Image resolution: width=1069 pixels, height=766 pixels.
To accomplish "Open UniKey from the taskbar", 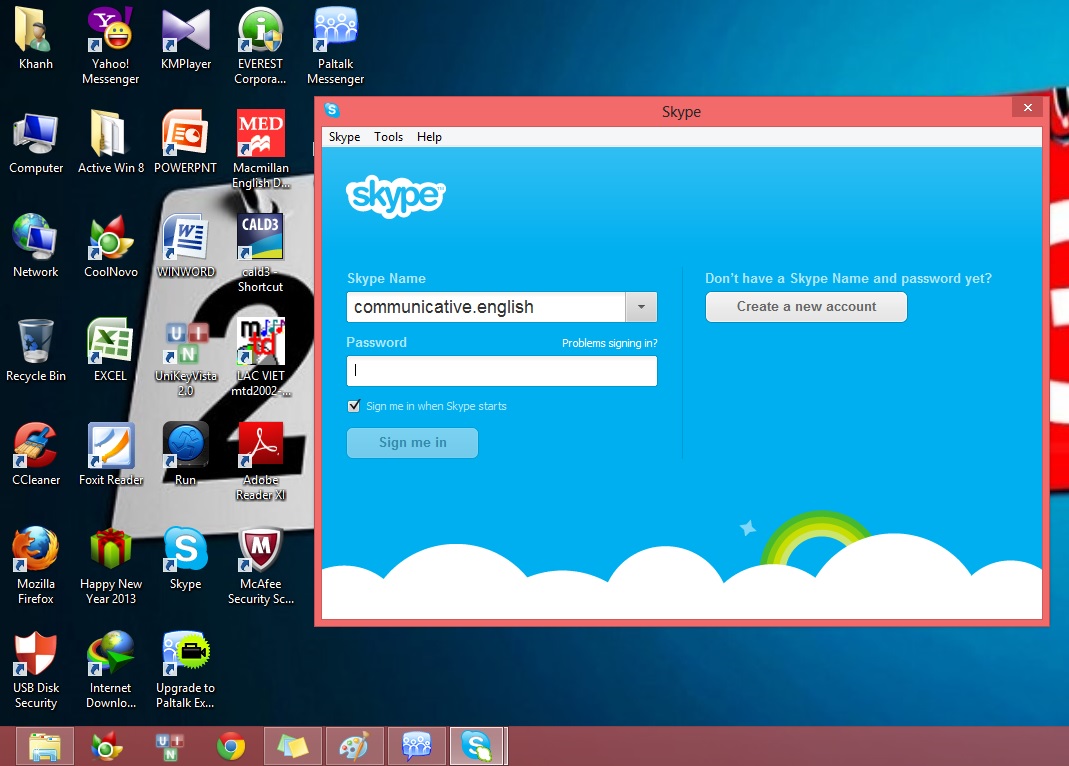I will tap(169, 746).
